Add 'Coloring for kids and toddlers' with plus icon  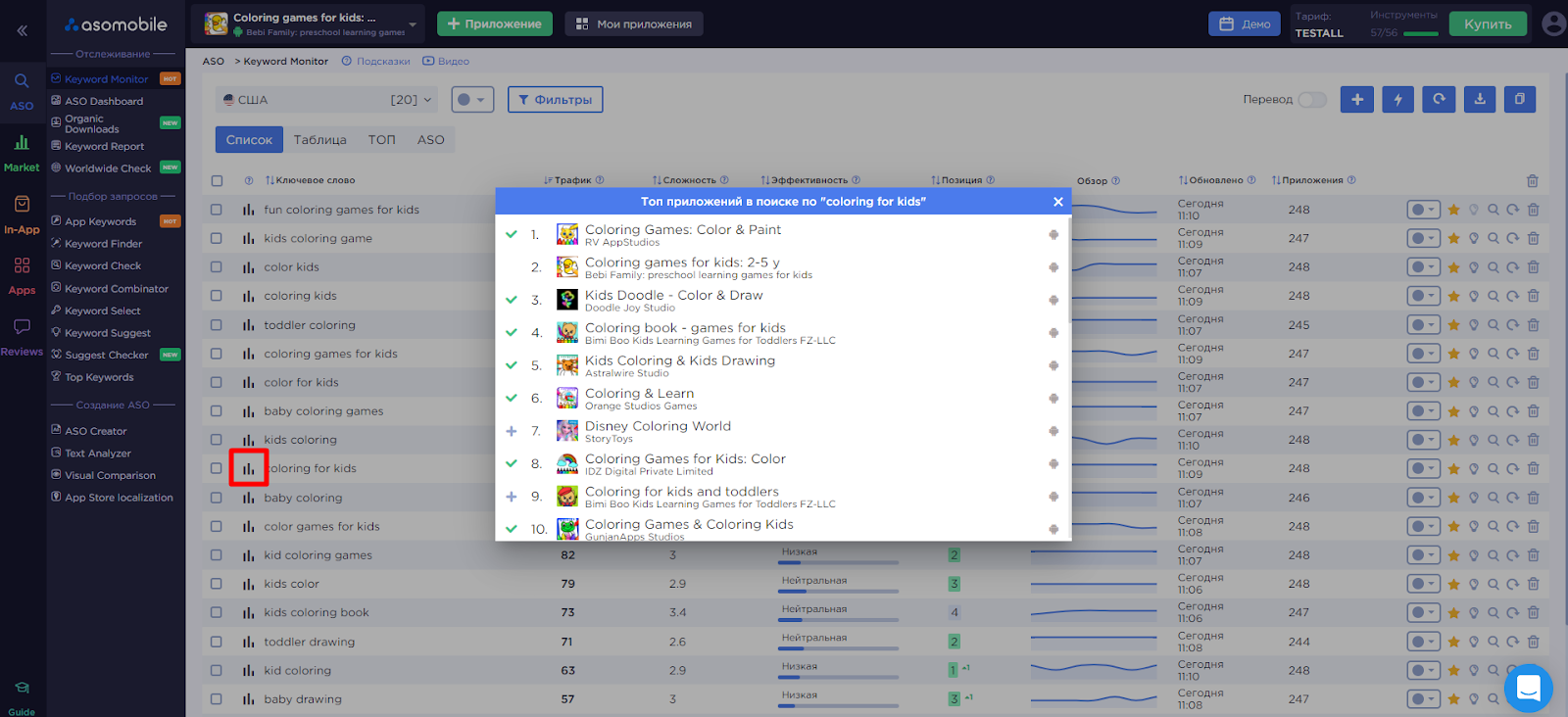click(512, 497)
